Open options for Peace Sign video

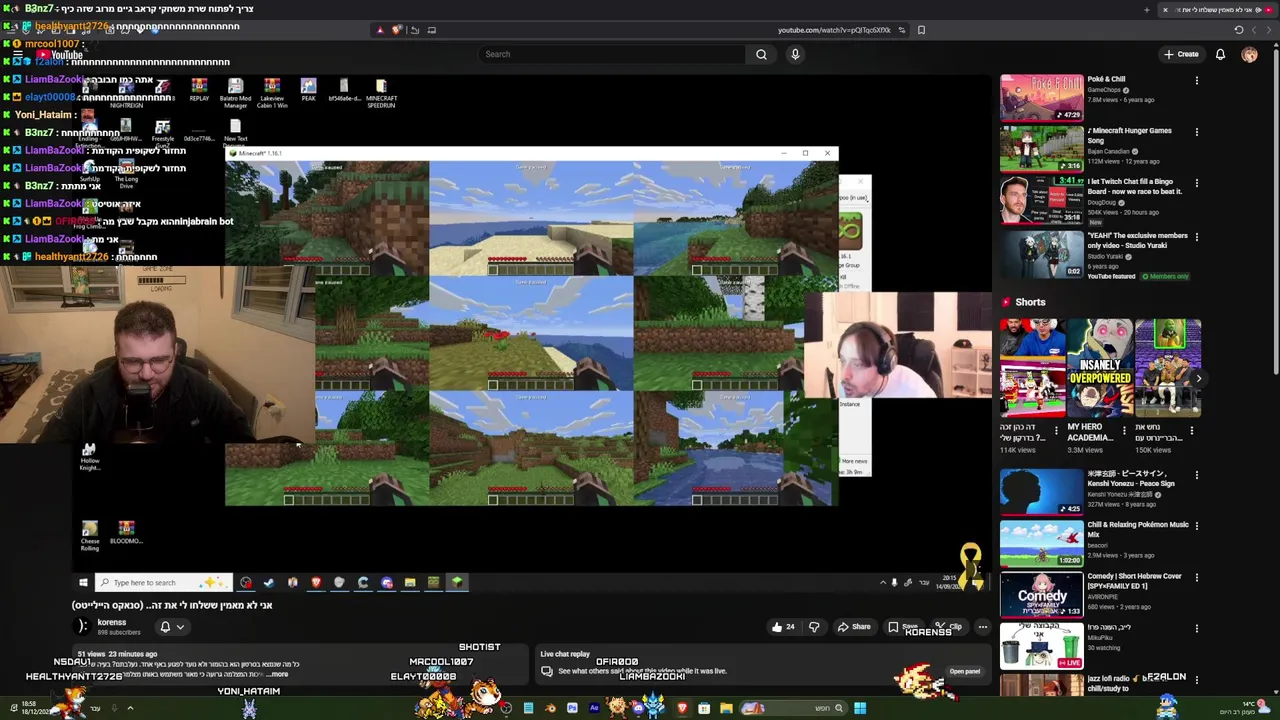pos(1197,475)
